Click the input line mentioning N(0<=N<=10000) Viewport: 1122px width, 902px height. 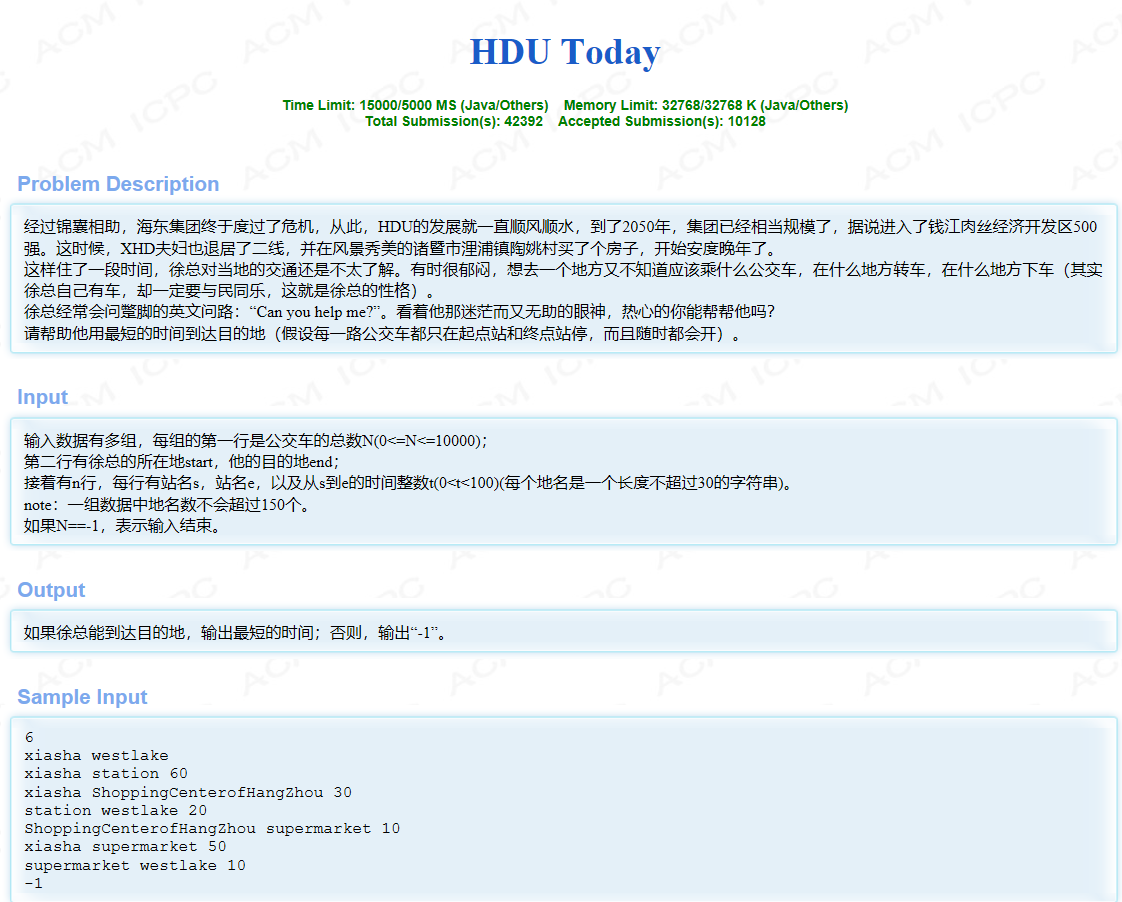click(255, 441)
